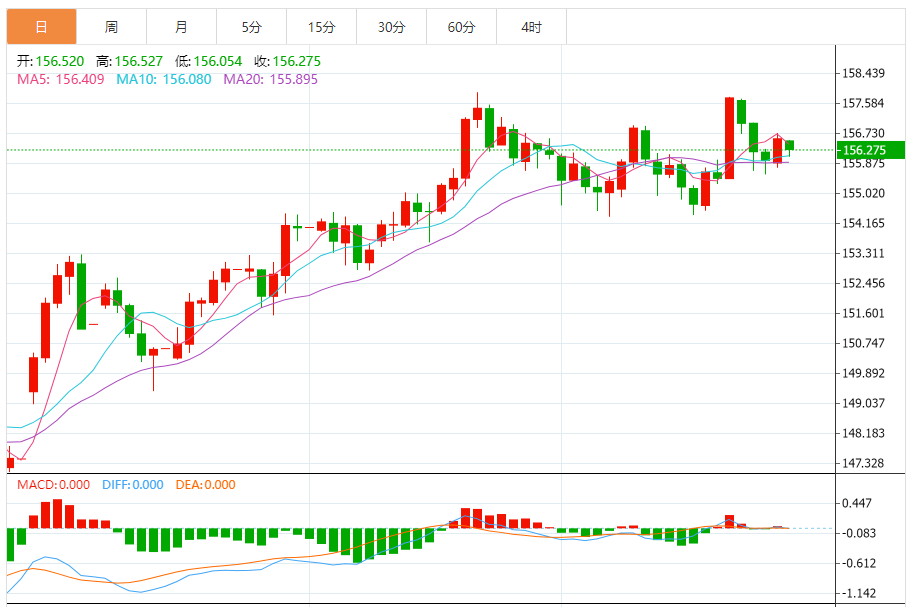The height and width of the screenshot is (607, 910).
Task: Click the MA20 indicator label
Action: tap(270, 78)
